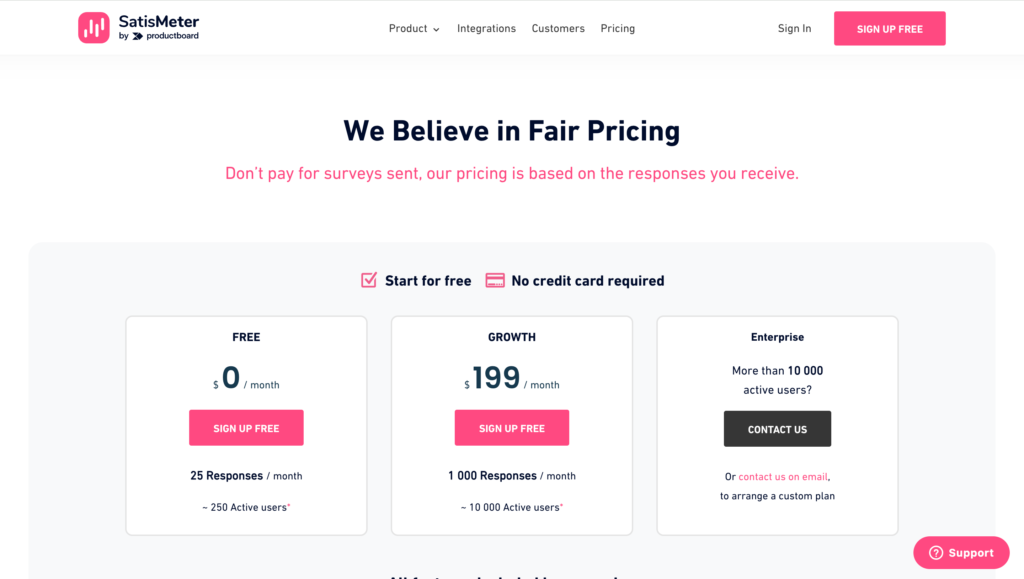Click Sign In
This screenshot has width=1024, height=579.
[794, 28]
